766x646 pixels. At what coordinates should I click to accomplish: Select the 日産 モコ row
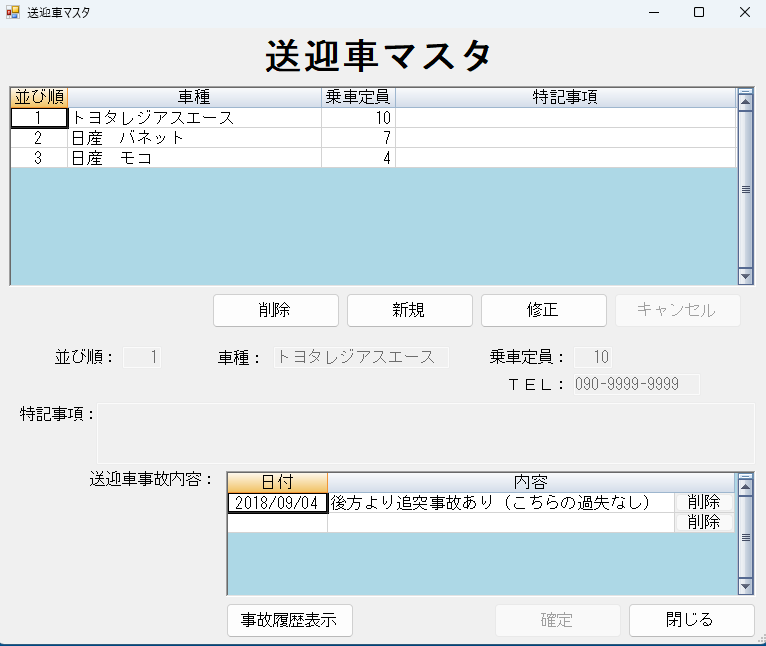pos(373,158)
